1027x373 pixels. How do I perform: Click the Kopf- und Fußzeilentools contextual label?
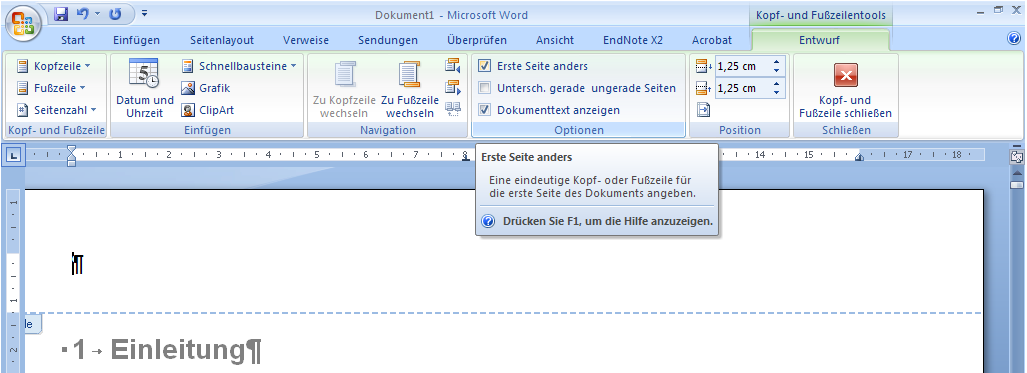820,15
